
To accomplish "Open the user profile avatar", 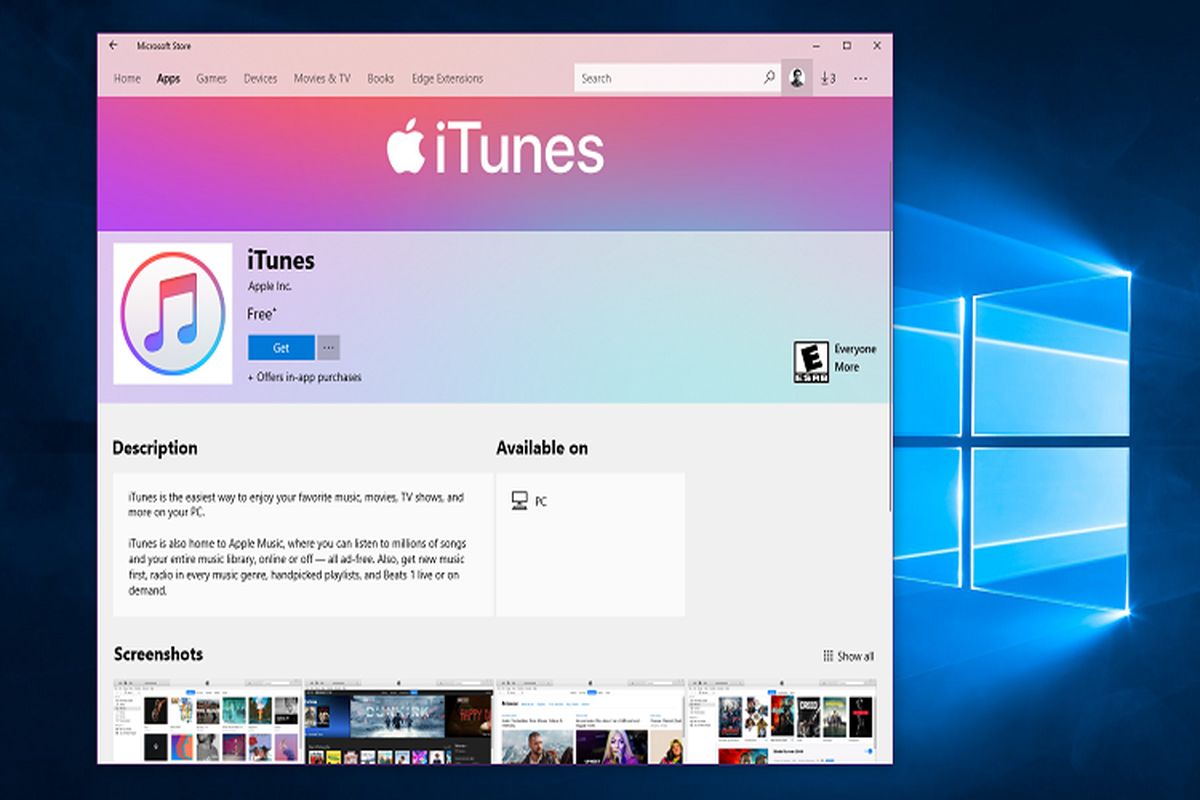I will [797, 78].
